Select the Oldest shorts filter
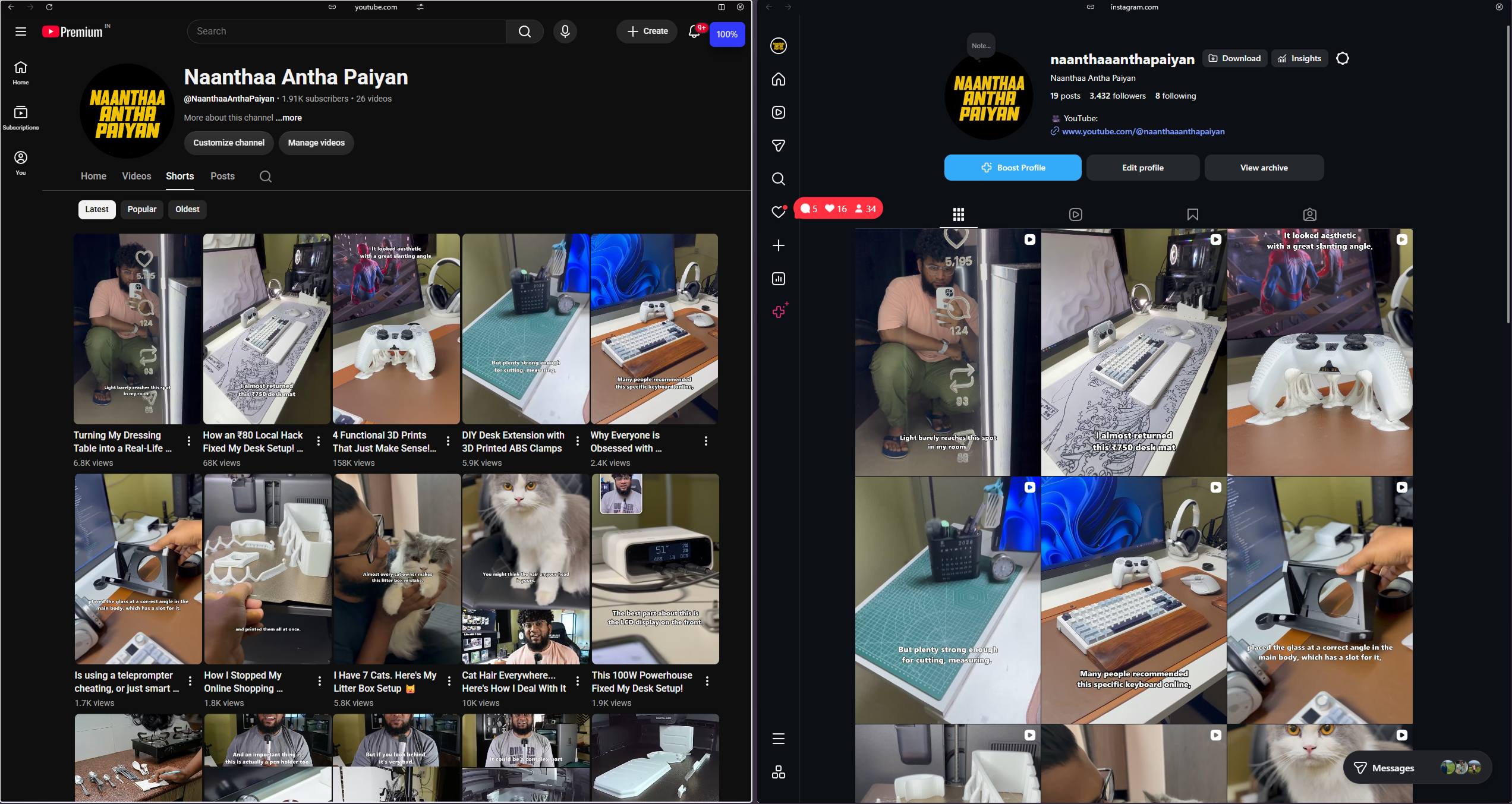 click(187, 209)
